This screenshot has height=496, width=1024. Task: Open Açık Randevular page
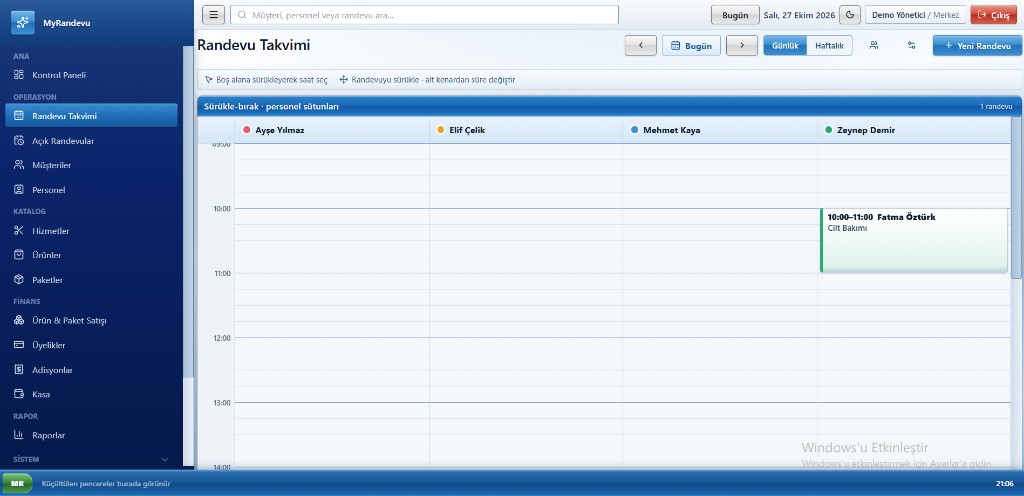tap(91, 141)
